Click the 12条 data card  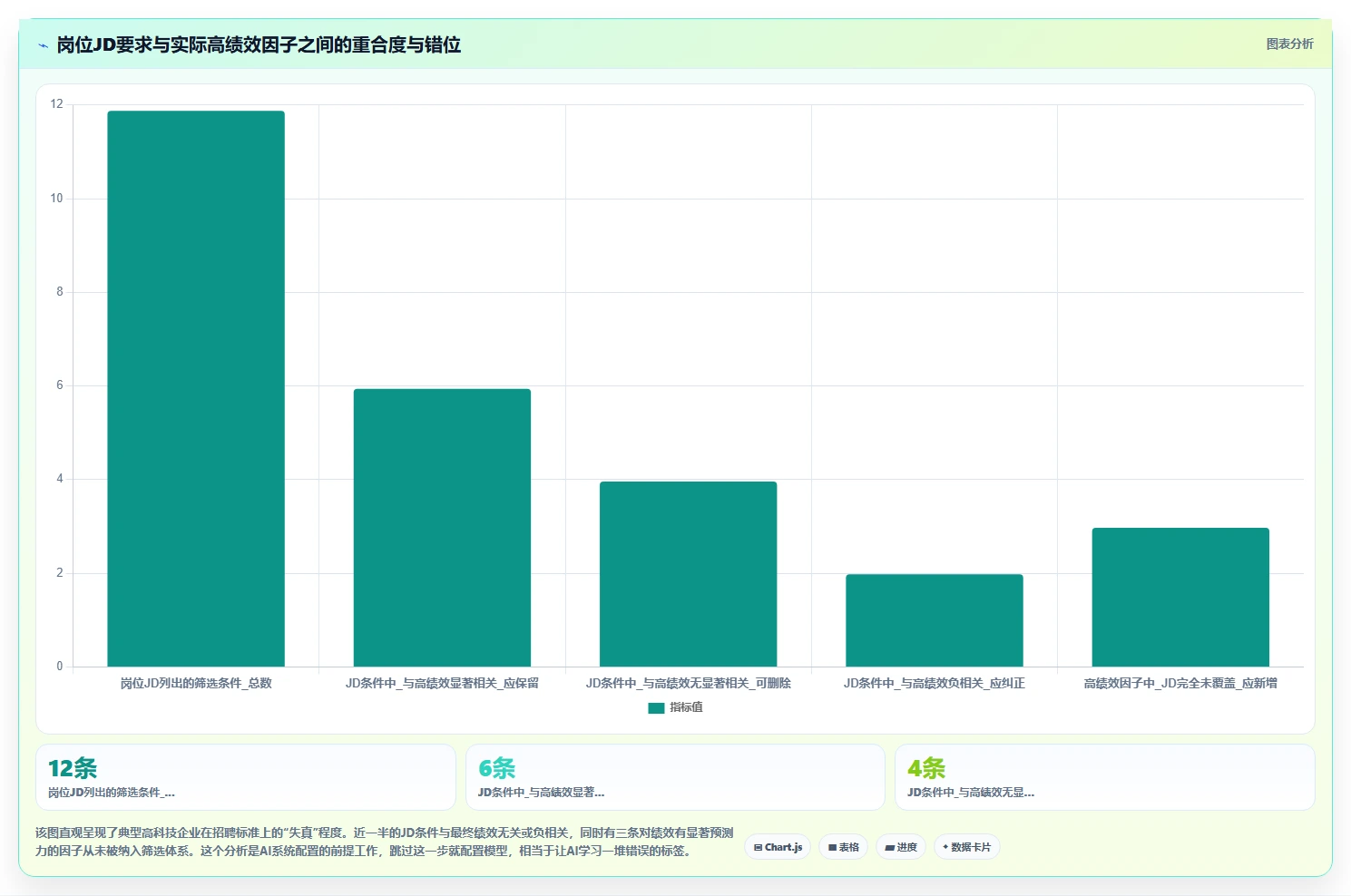point(245,777)
